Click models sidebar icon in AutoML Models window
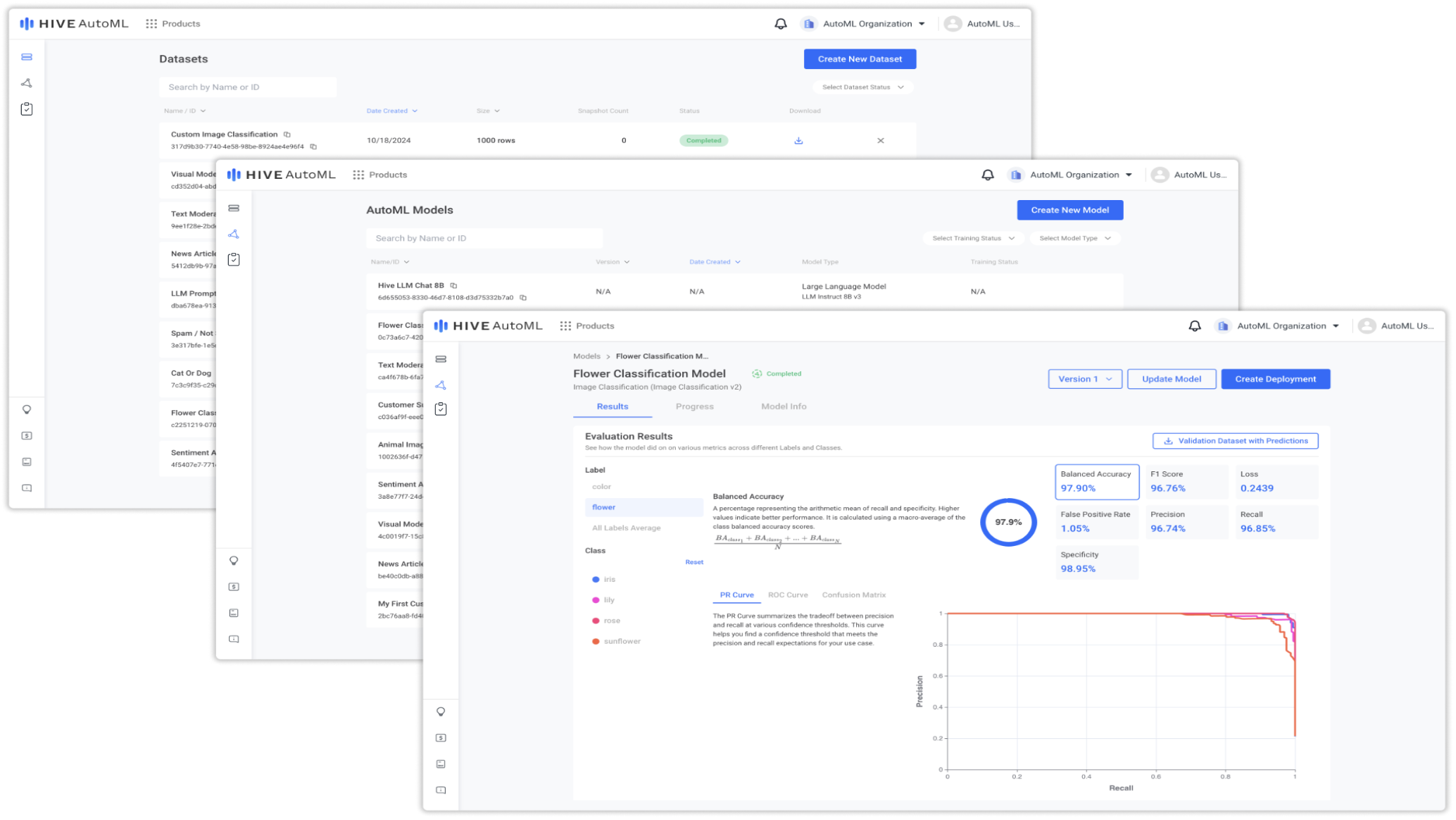The height and width of the screenshot is (820, 1456). [234, 234]
